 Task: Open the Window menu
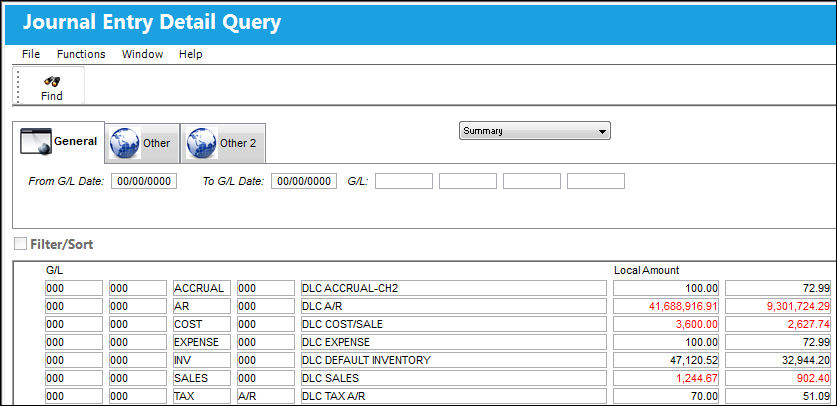(x=143, y=54)
